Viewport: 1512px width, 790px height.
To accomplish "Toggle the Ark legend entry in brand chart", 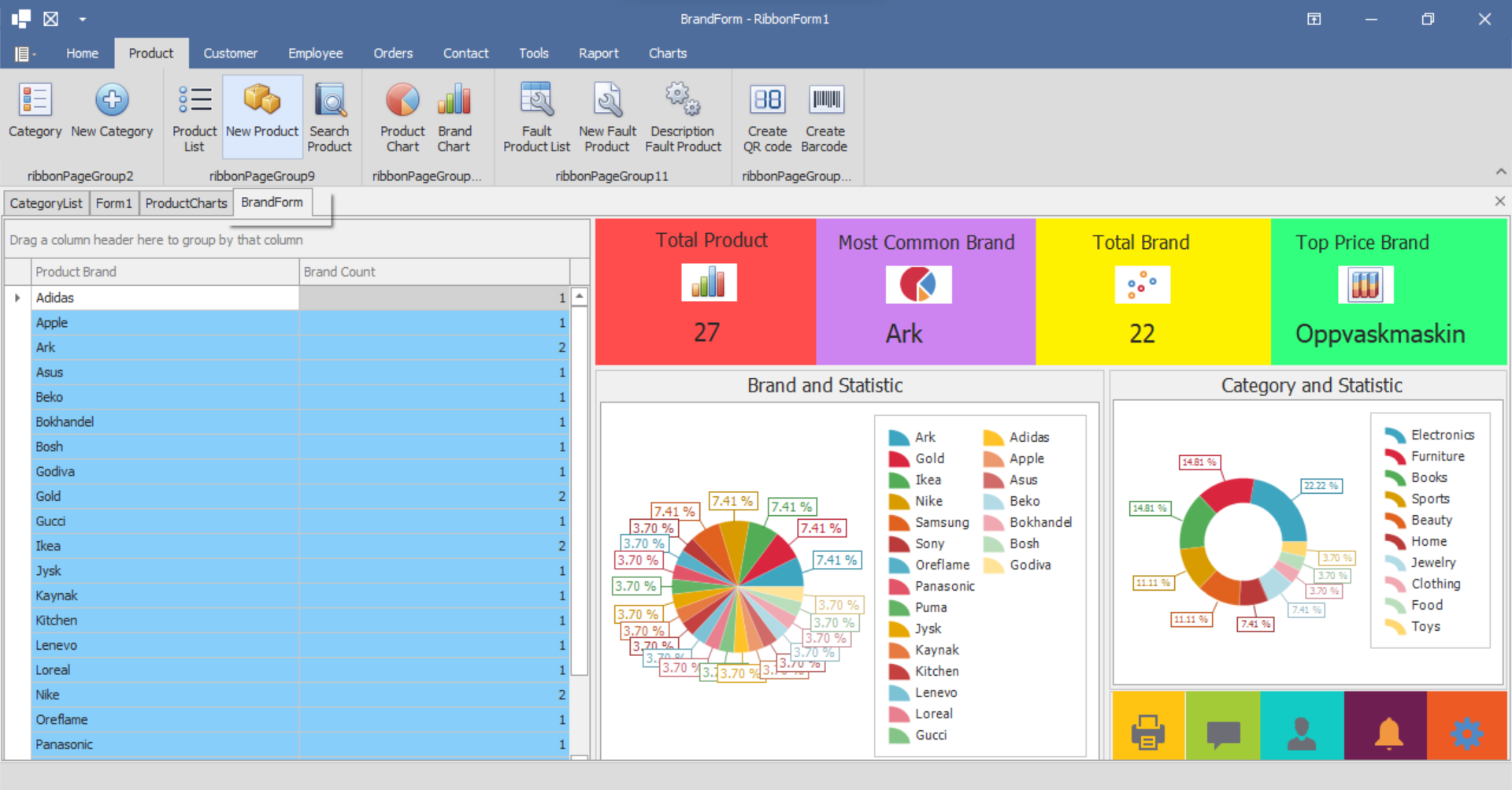I will pyautogui.click(x=913, y=437).
